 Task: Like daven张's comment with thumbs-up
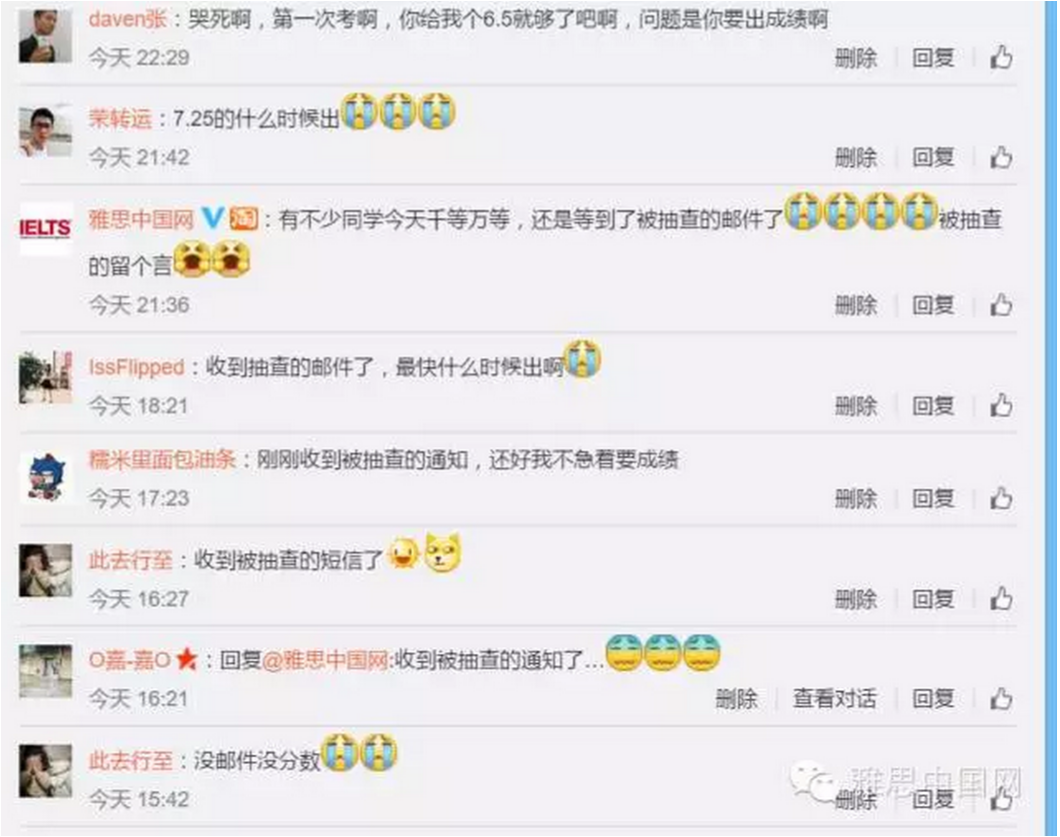pyautogui.click(x=1001, y=57)
